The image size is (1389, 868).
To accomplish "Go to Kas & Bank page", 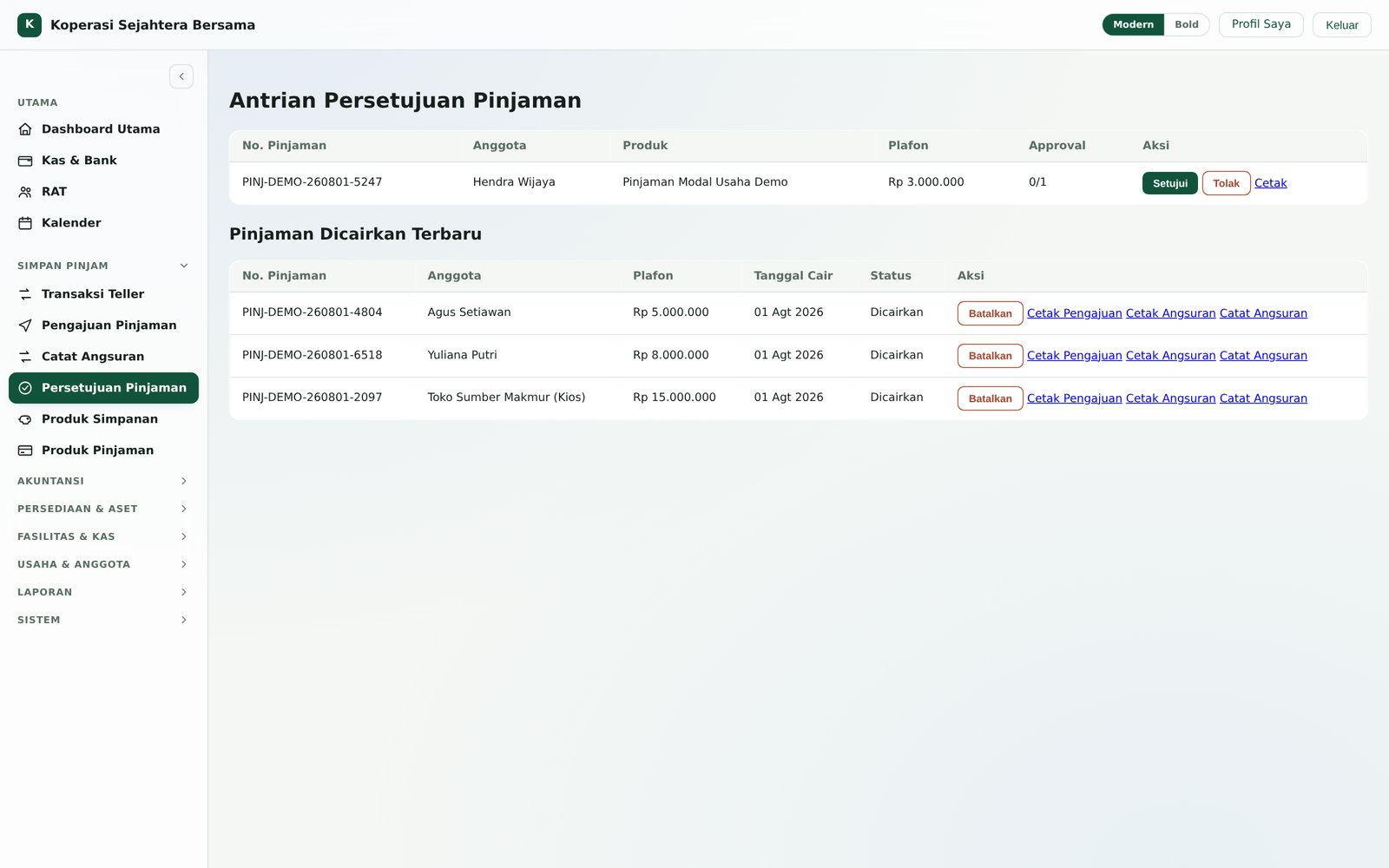I will pos(103,161).
